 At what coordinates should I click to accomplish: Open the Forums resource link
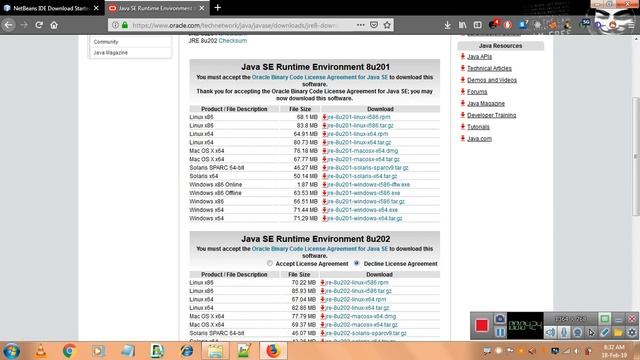(477, 92)
